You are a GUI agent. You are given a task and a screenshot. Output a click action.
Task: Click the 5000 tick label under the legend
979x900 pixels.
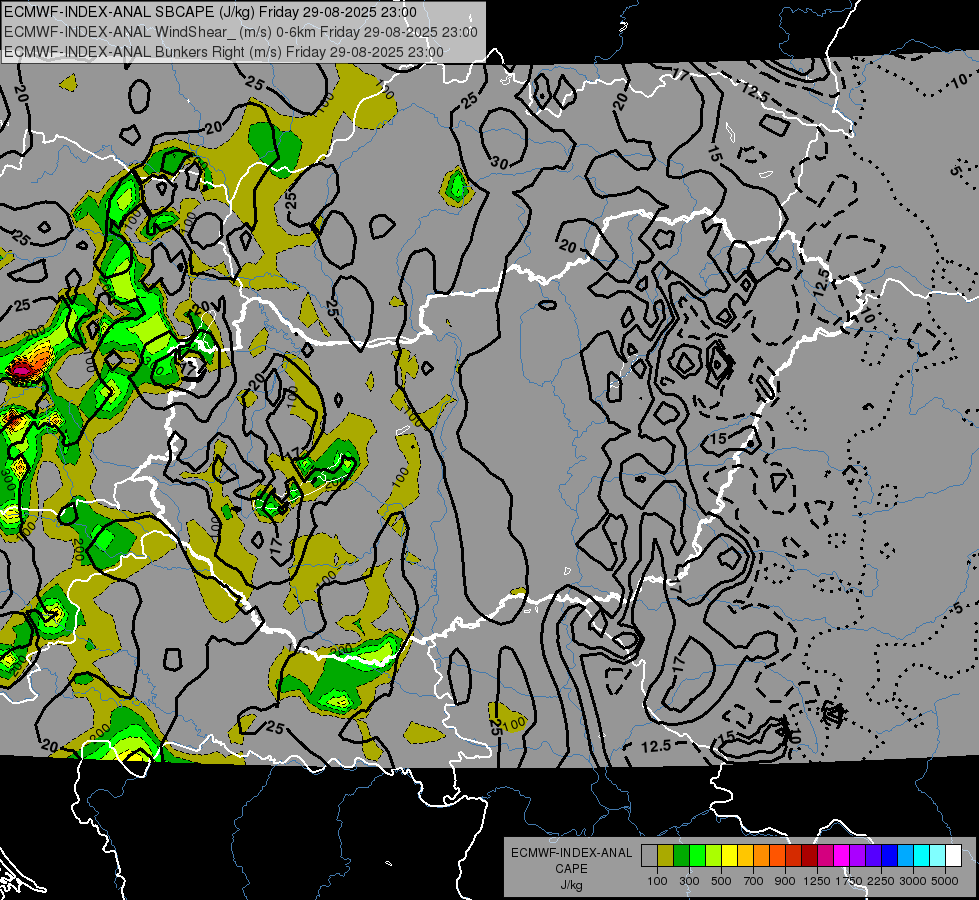[945, 881]
